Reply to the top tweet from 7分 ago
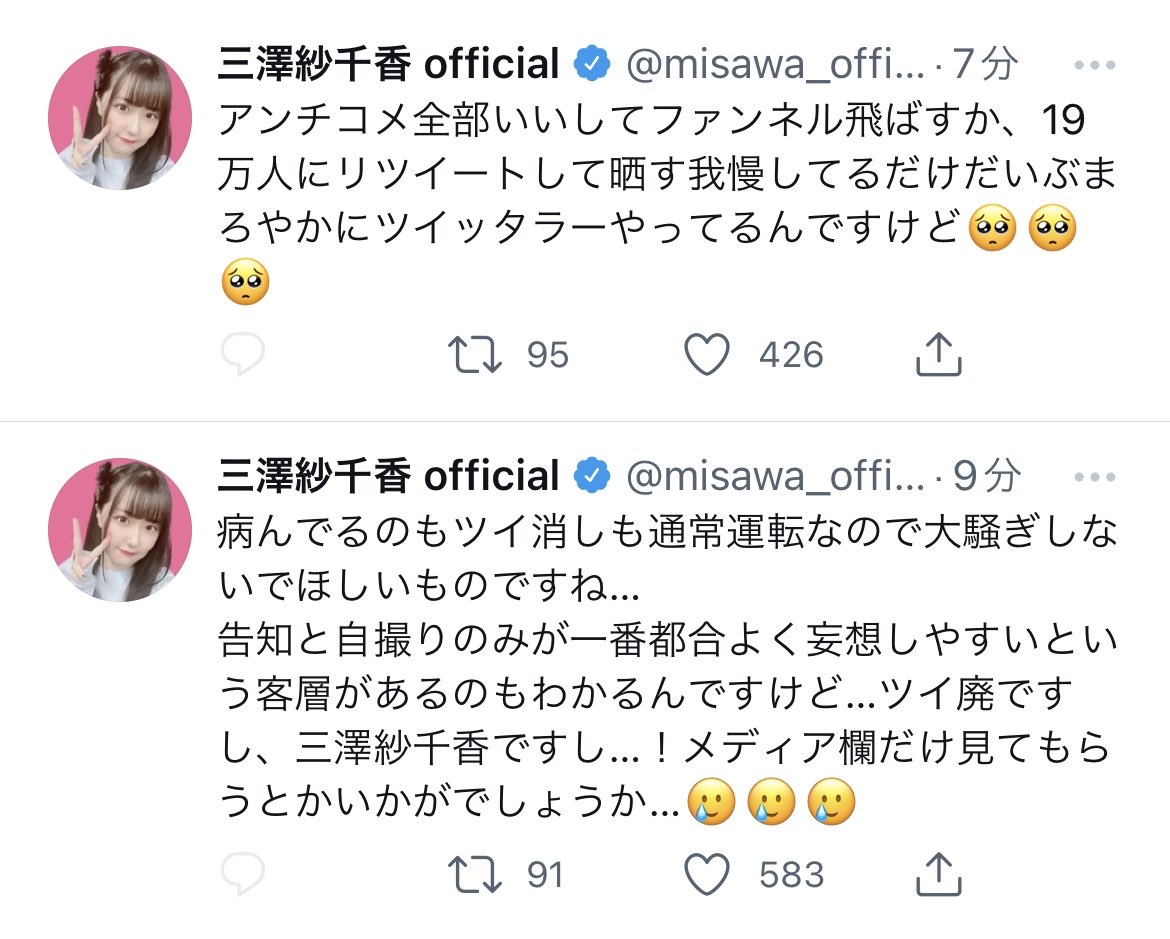 pyautogui.click(x=241, y=354)
